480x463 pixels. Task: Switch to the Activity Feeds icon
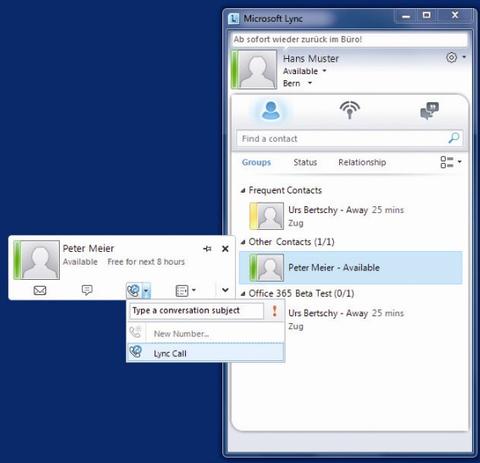[x=349, y=110]
